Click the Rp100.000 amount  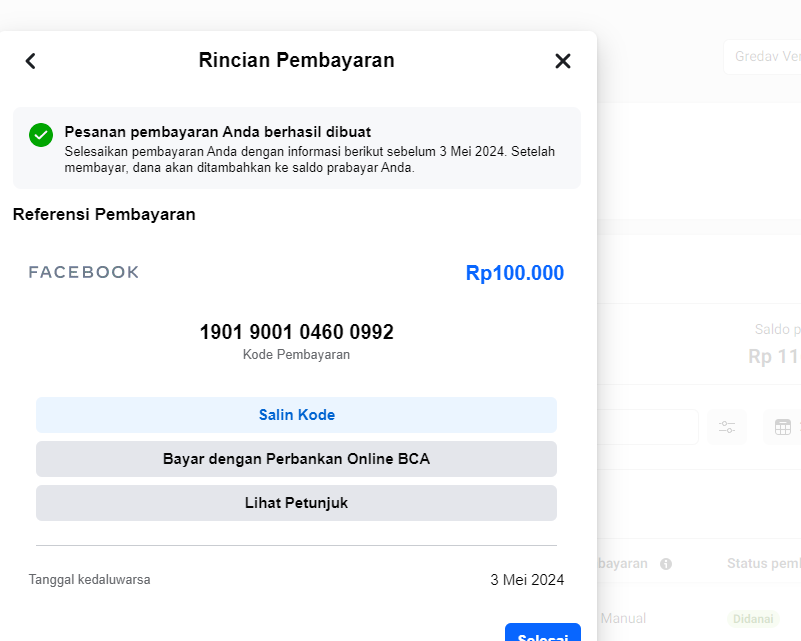coord(514,273)
